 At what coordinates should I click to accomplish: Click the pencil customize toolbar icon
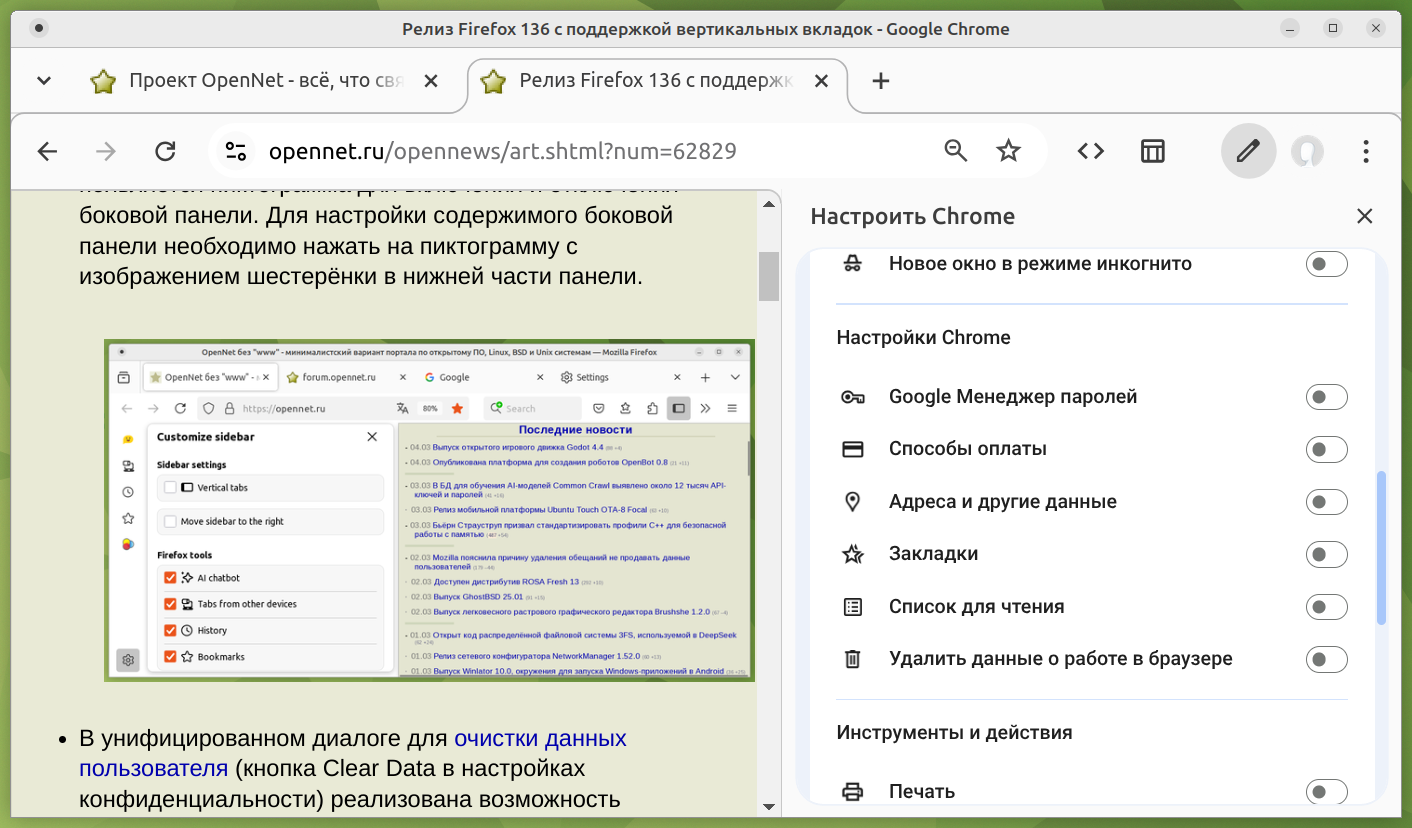[x=1248, y=151]
